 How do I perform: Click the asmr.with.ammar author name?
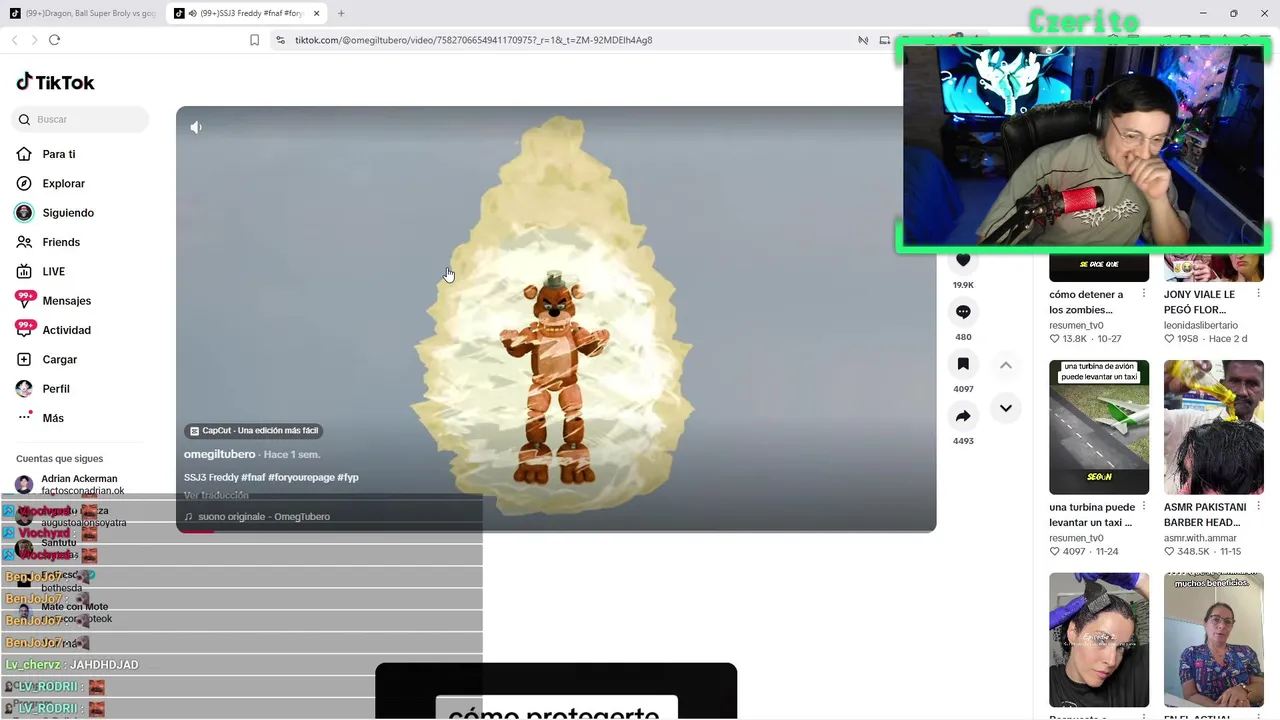[x=1200, y=538]
